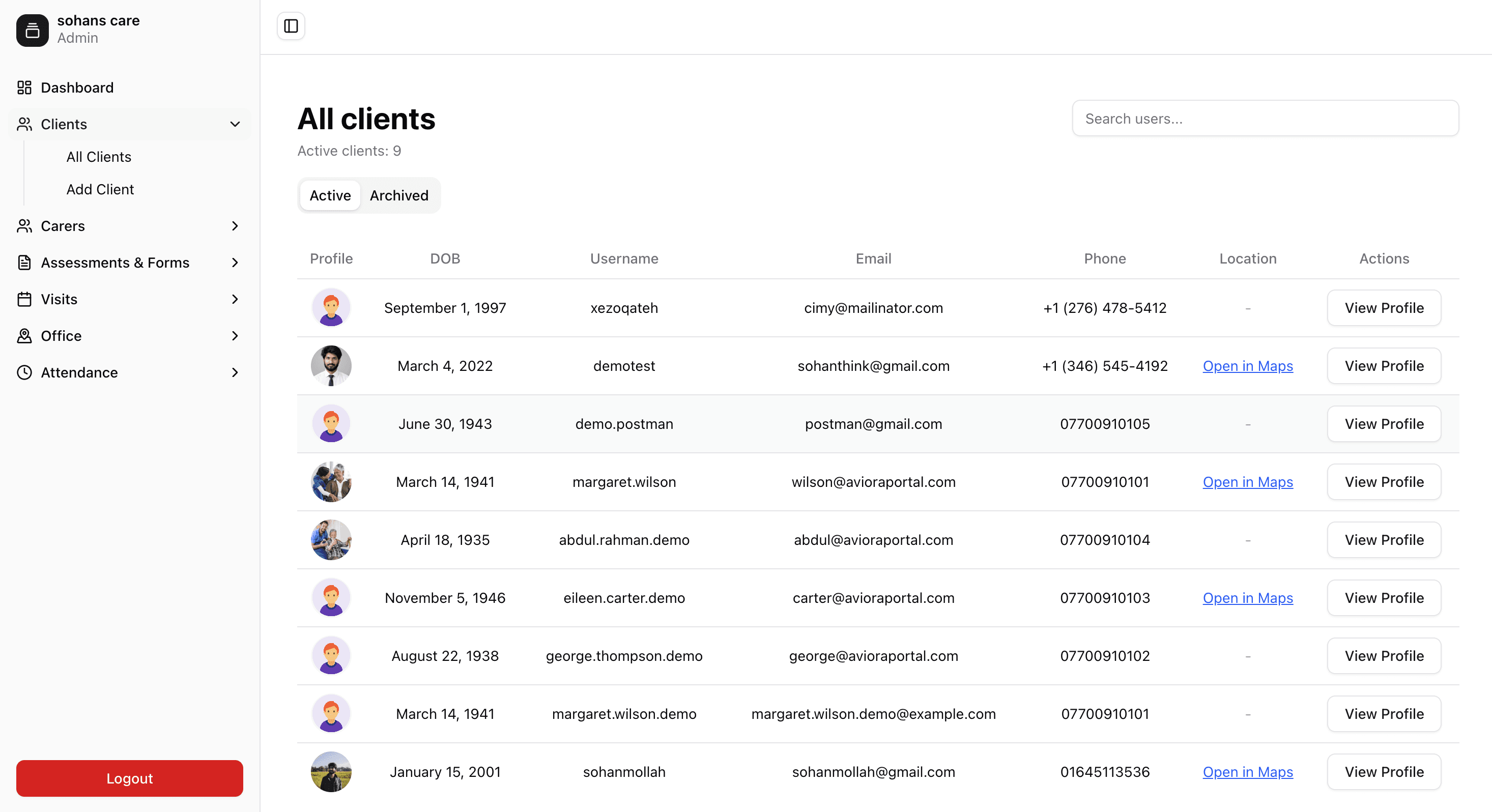View Profile for xezoqateh
1492x812 pixels.
1384,307
